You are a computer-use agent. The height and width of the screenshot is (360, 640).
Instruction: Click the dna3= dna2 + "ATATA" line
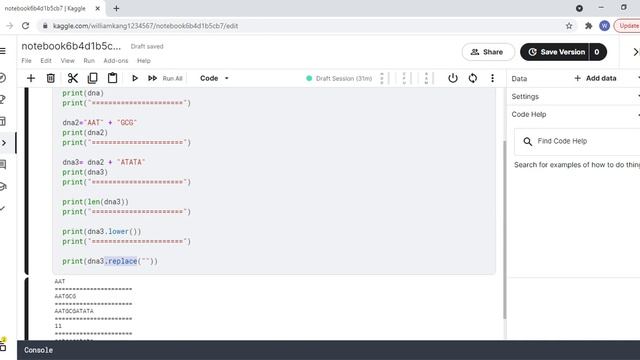[104, 162]
